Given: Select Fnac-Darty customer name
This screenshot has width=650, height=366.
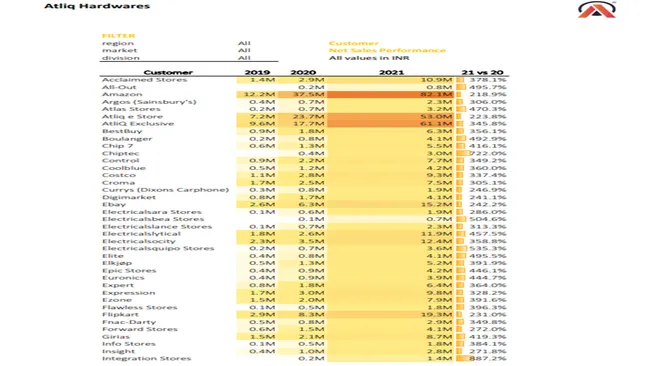Looking at the screenshot, I should pyautogui.click(x=129, y=322).
